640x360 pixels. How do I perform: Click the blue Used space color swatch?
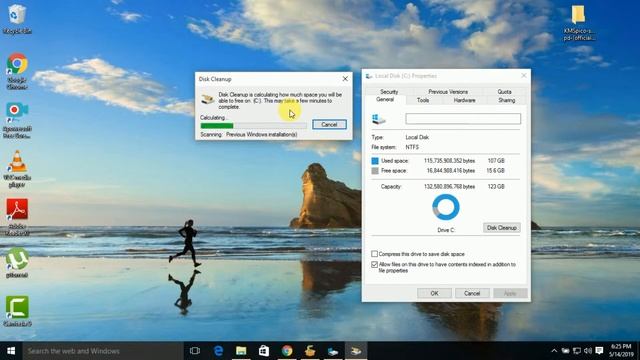coord(375,161)
